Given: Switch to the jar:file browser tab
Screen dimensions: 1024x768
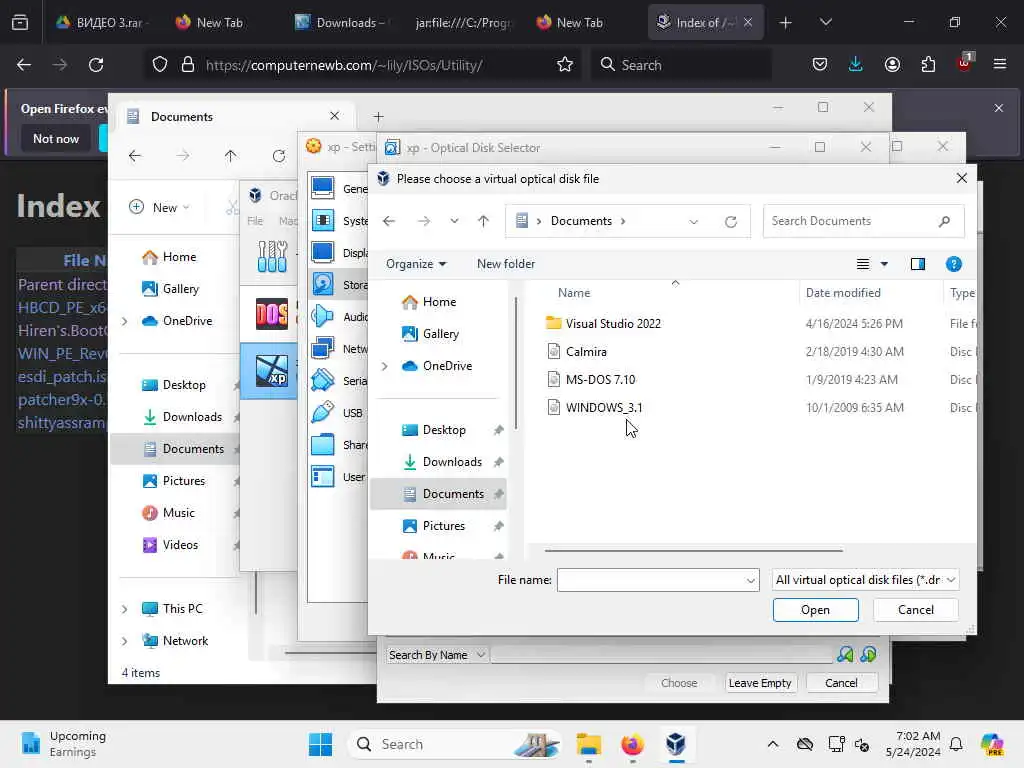Looking at the screenshot, I should 462,22.
